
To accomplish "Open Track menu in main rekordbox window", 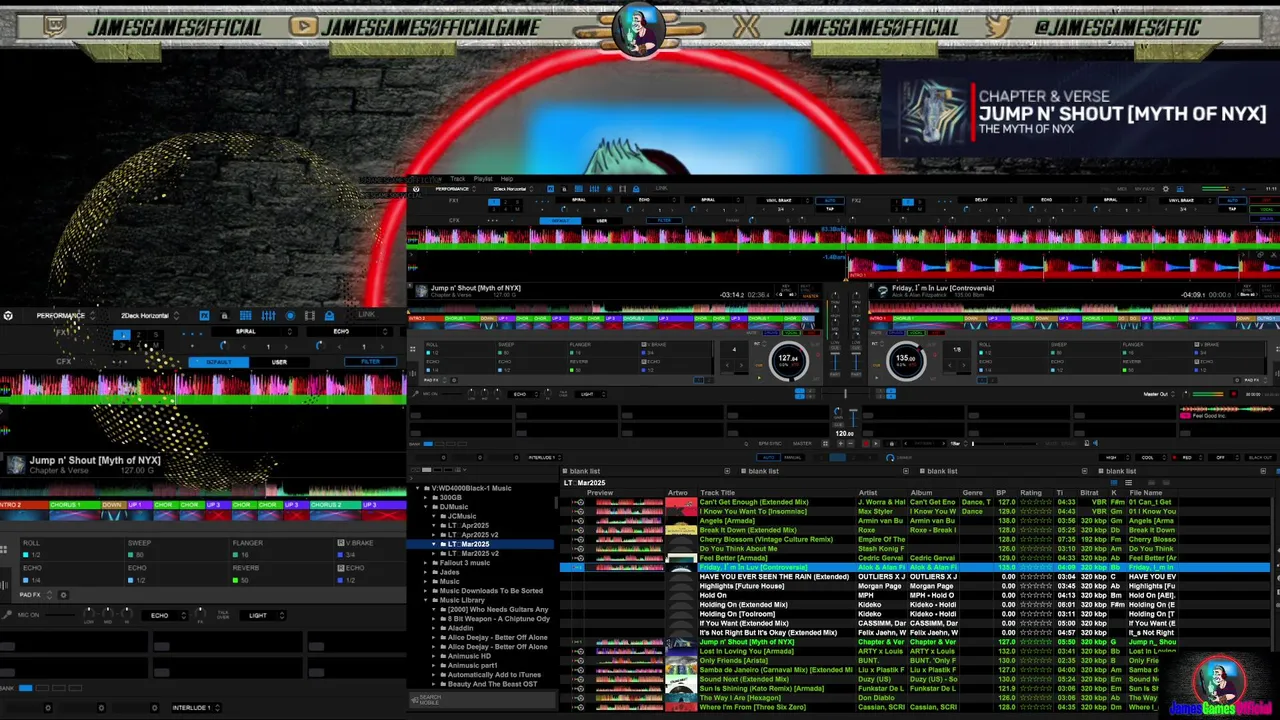I will [458, 179].
